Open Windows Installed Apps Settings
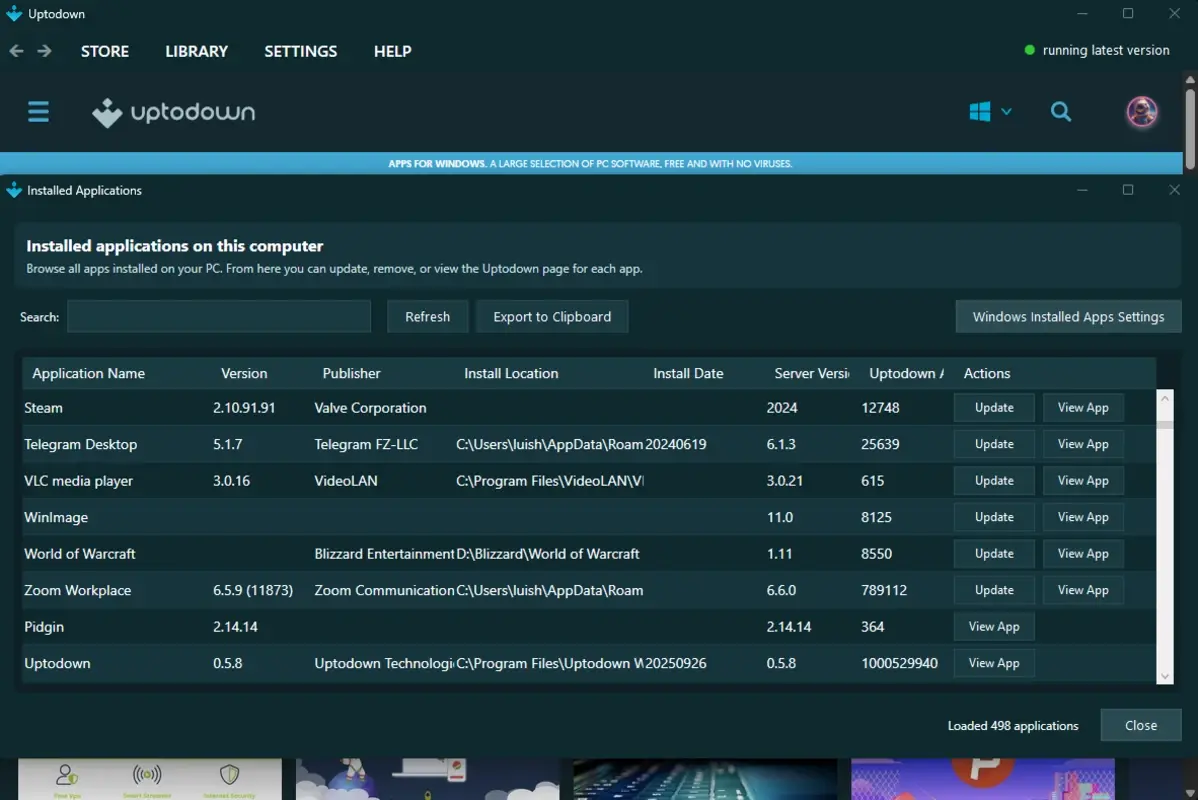The width and height of the screenshot is (1198, 800). 1068,316
